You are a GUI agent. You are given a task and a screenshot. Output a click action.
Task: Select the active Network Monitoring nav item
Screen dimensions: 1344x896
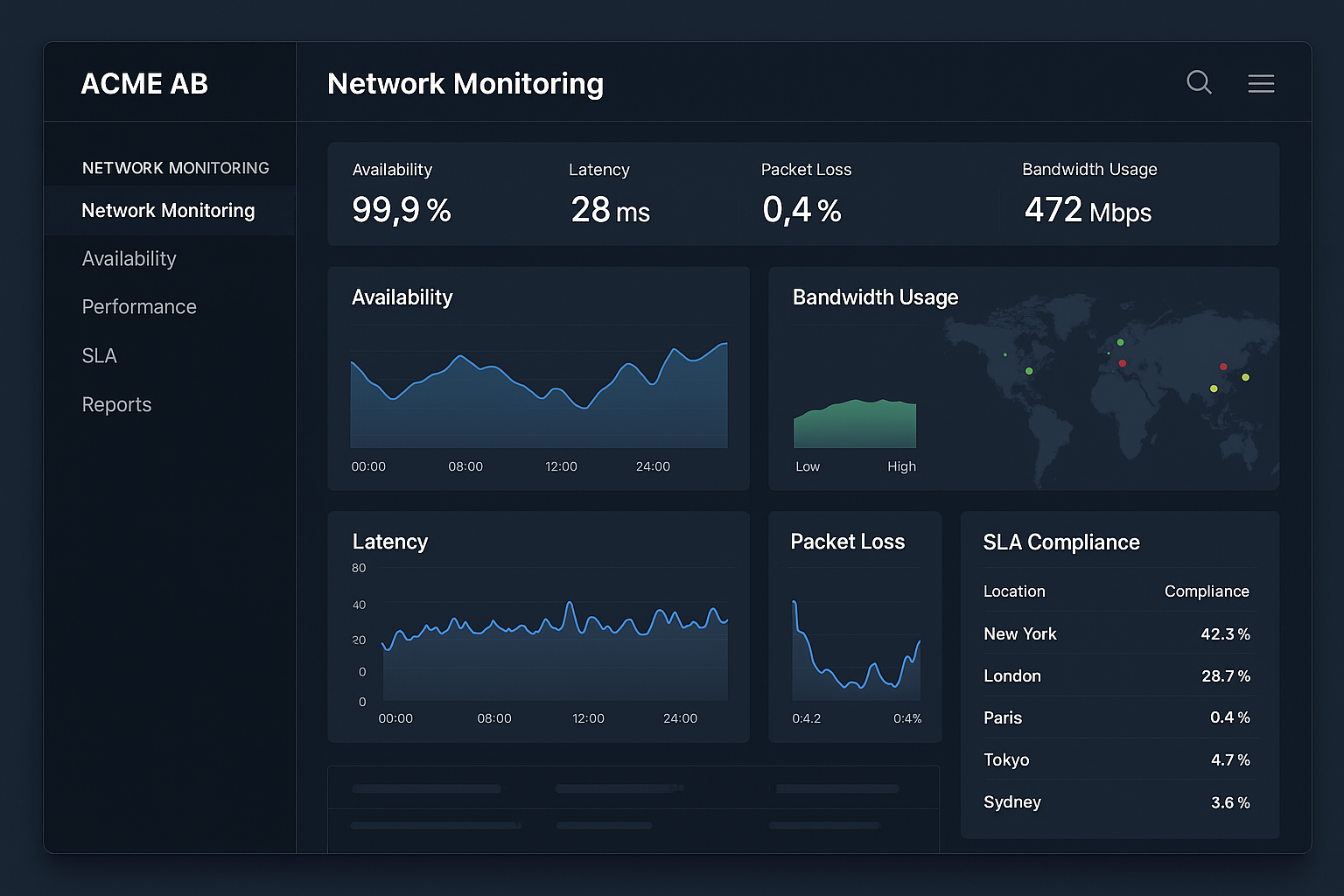coord(168,211)
